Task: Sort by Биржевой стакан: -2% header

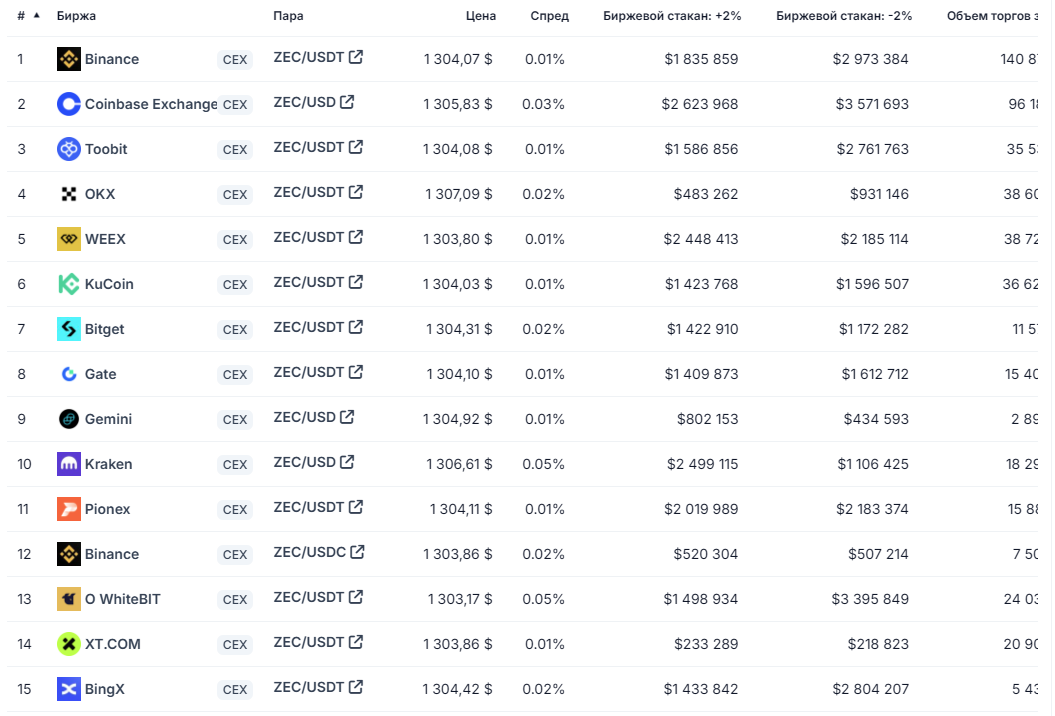Action: [x=844, y=15]
